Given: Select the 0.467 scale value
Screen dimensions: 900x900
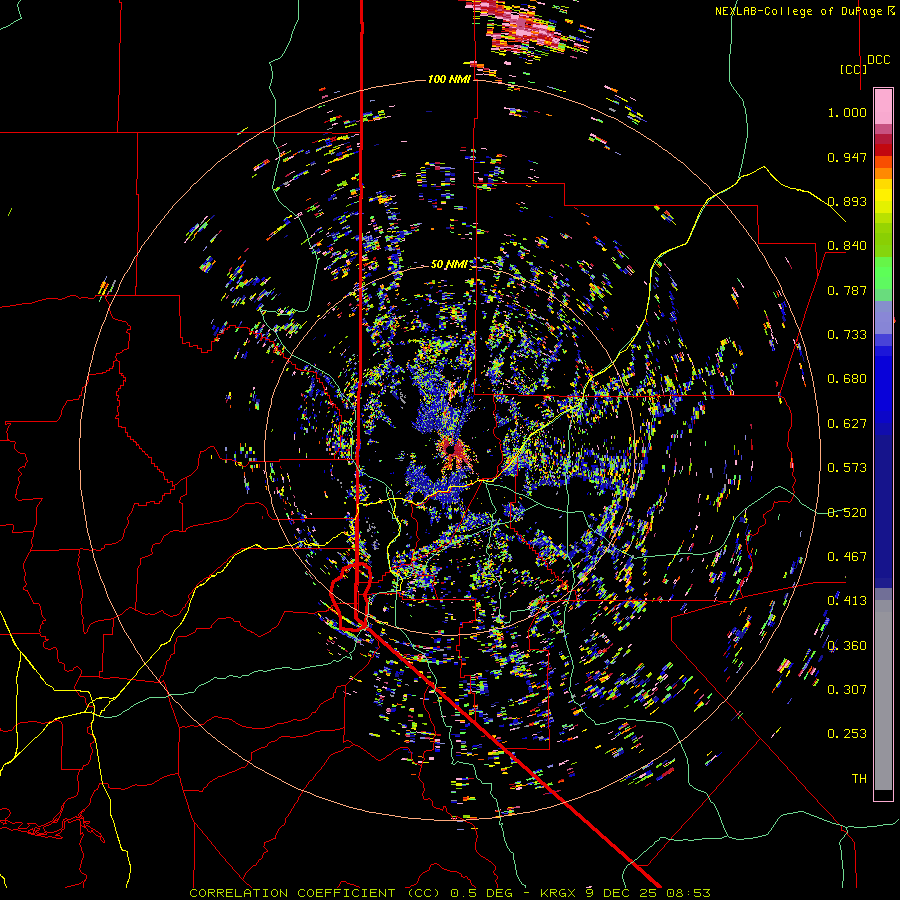Looking at the screenshot, I should 847,557.
